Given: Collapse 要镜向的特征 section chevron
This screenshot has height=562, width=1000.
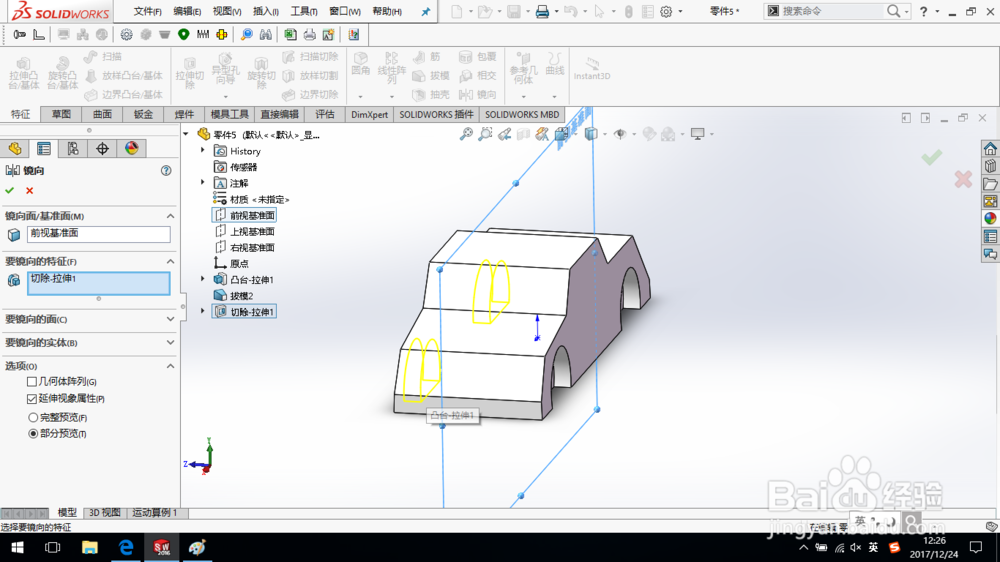Looking at the screenshot, I should pos(170,262).
